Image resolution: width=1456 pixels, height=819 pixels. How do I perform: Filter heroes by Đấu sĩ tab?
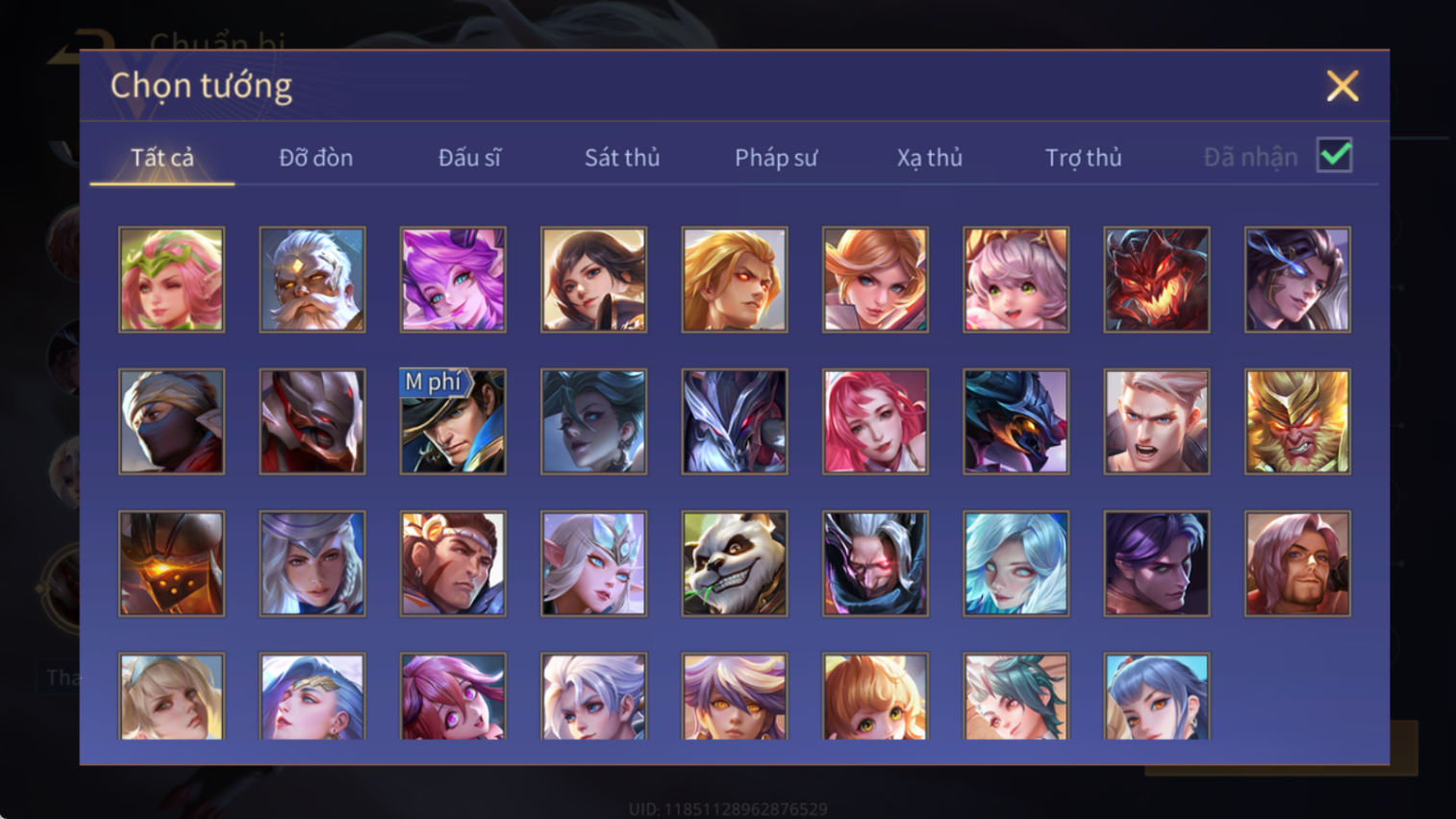(469, 158)
